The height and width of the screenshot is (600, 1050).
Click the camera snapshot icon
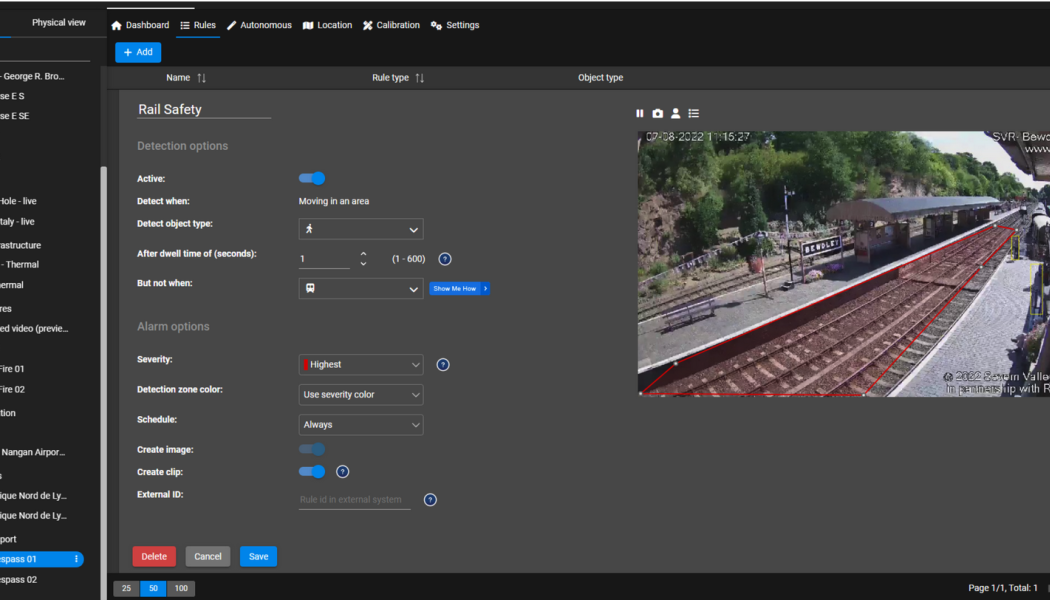[x=658, y=113]
